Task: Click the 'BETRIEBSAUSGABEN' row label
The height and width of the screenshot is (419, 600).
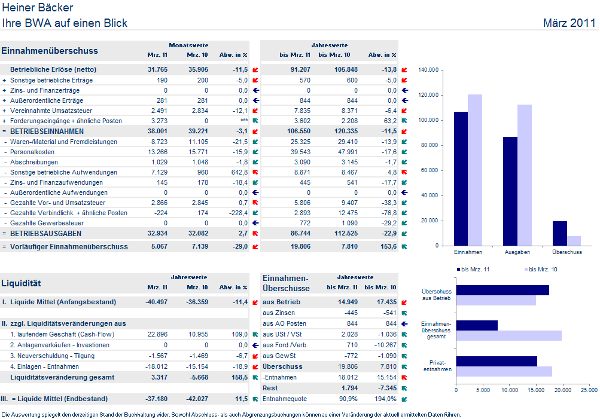Action: click(46, 233)
